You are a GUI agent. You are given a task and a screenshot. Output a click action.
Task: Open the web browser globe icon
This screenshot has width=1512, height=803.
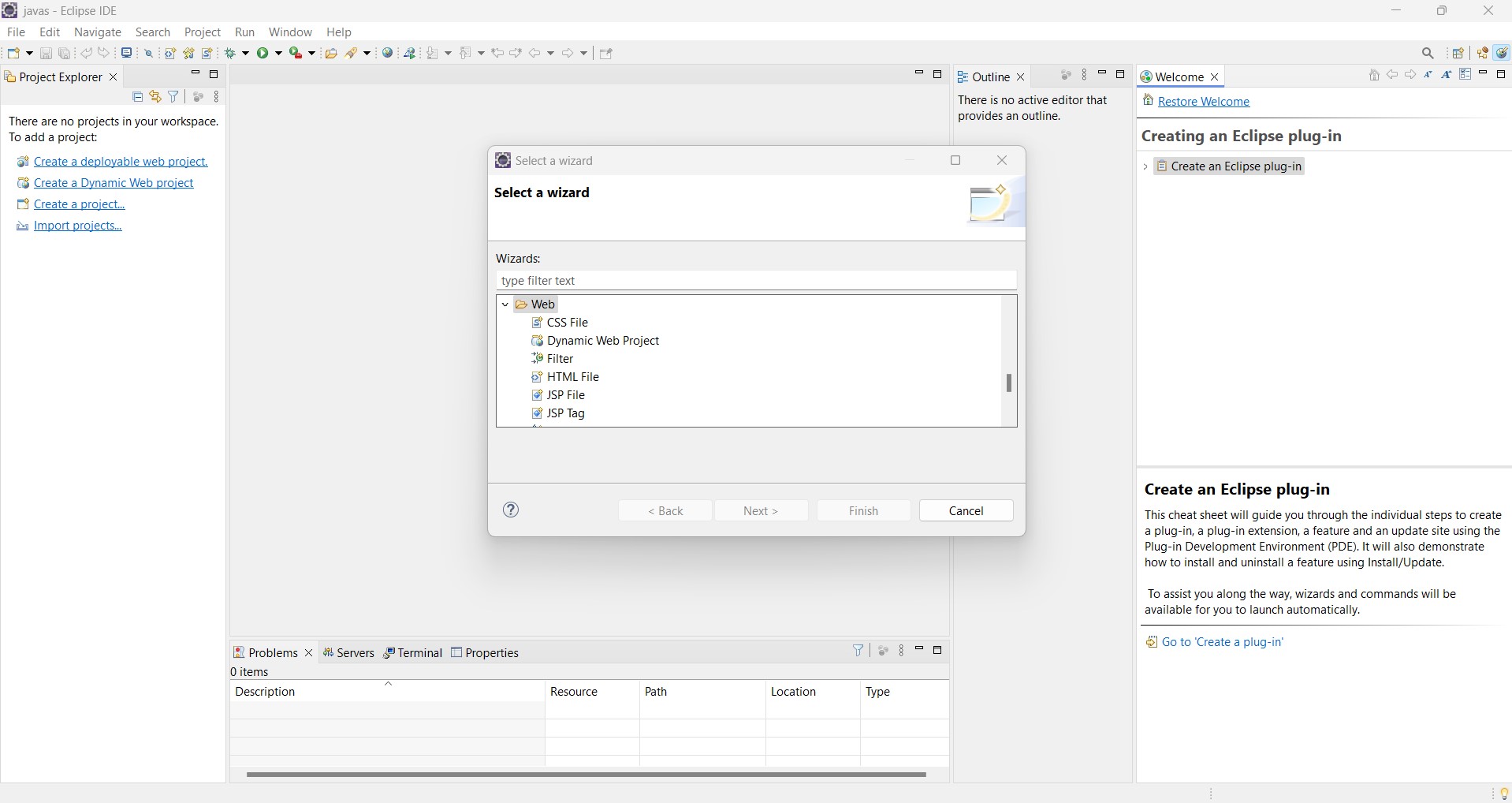click(388, 53)
